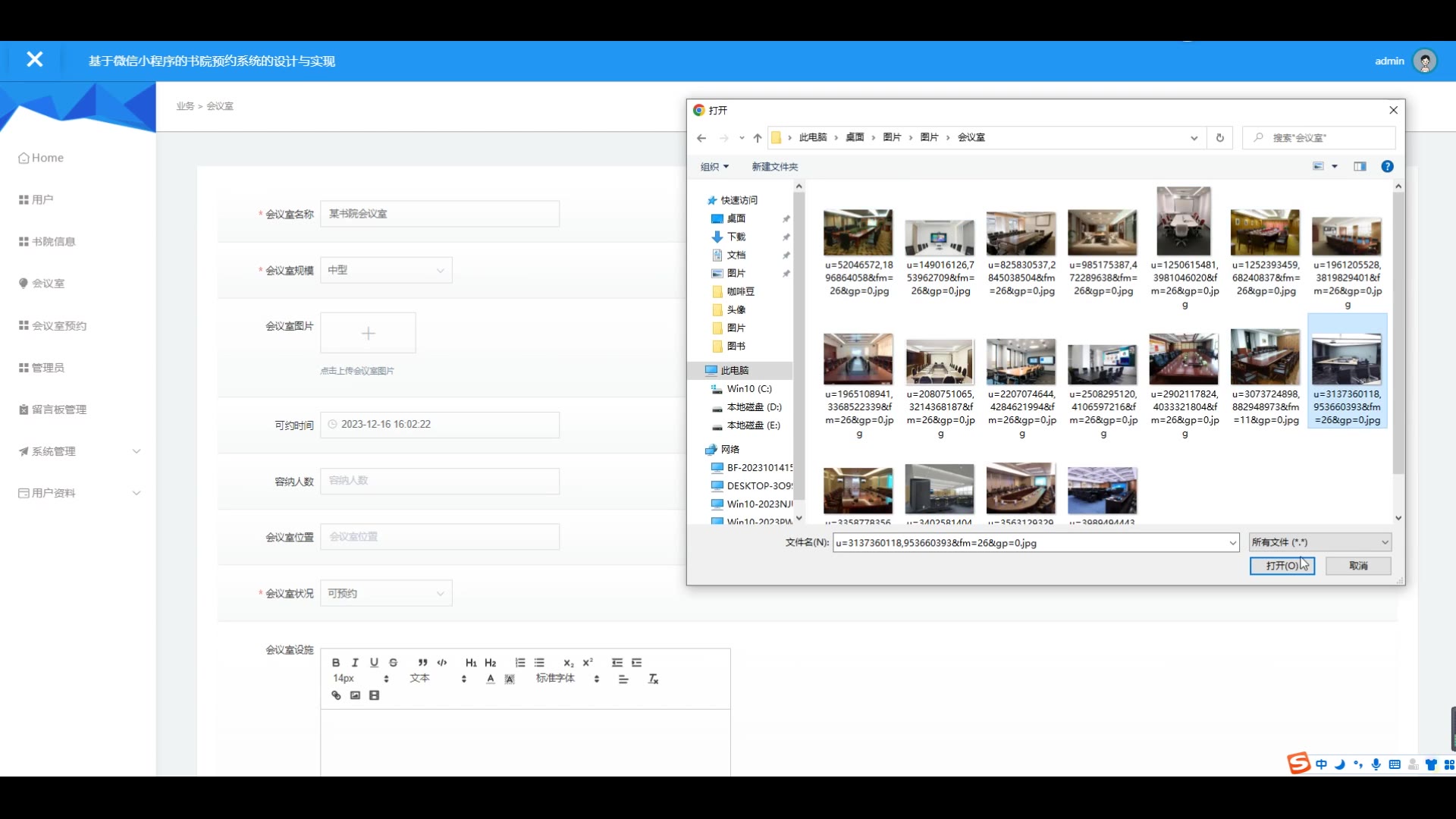Open the 所有文件 file type dropdown
Viewport: 1456px width, 819px height.
[1319, 542]
